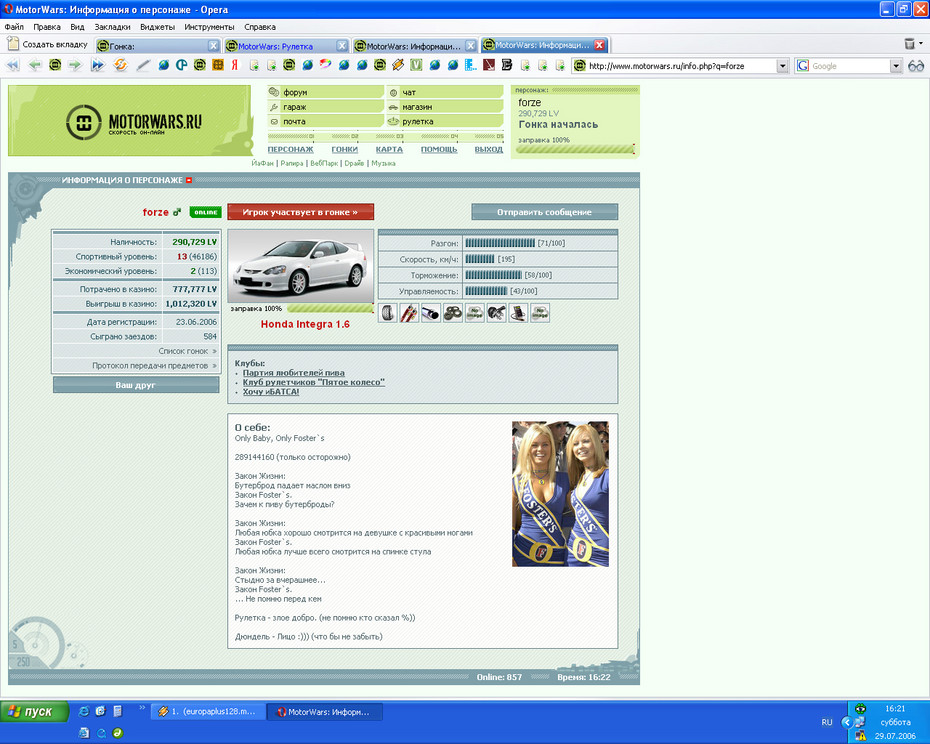Reload the page with orange refresh icon
This screenshot has height=744, width=930.
(x=120, y=65)
